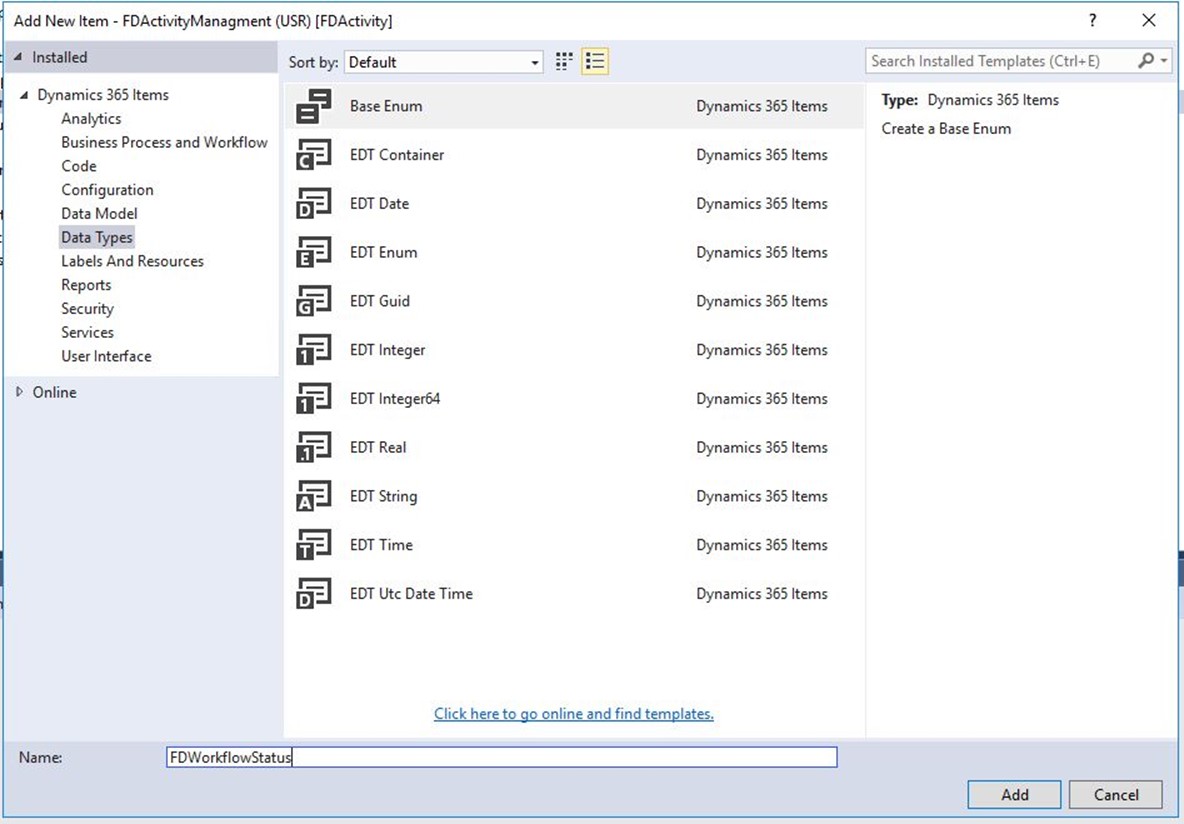This screenshot has width=1184, height=824.
Task: Click the EDT Guid label
Action: tap(380, 301)
